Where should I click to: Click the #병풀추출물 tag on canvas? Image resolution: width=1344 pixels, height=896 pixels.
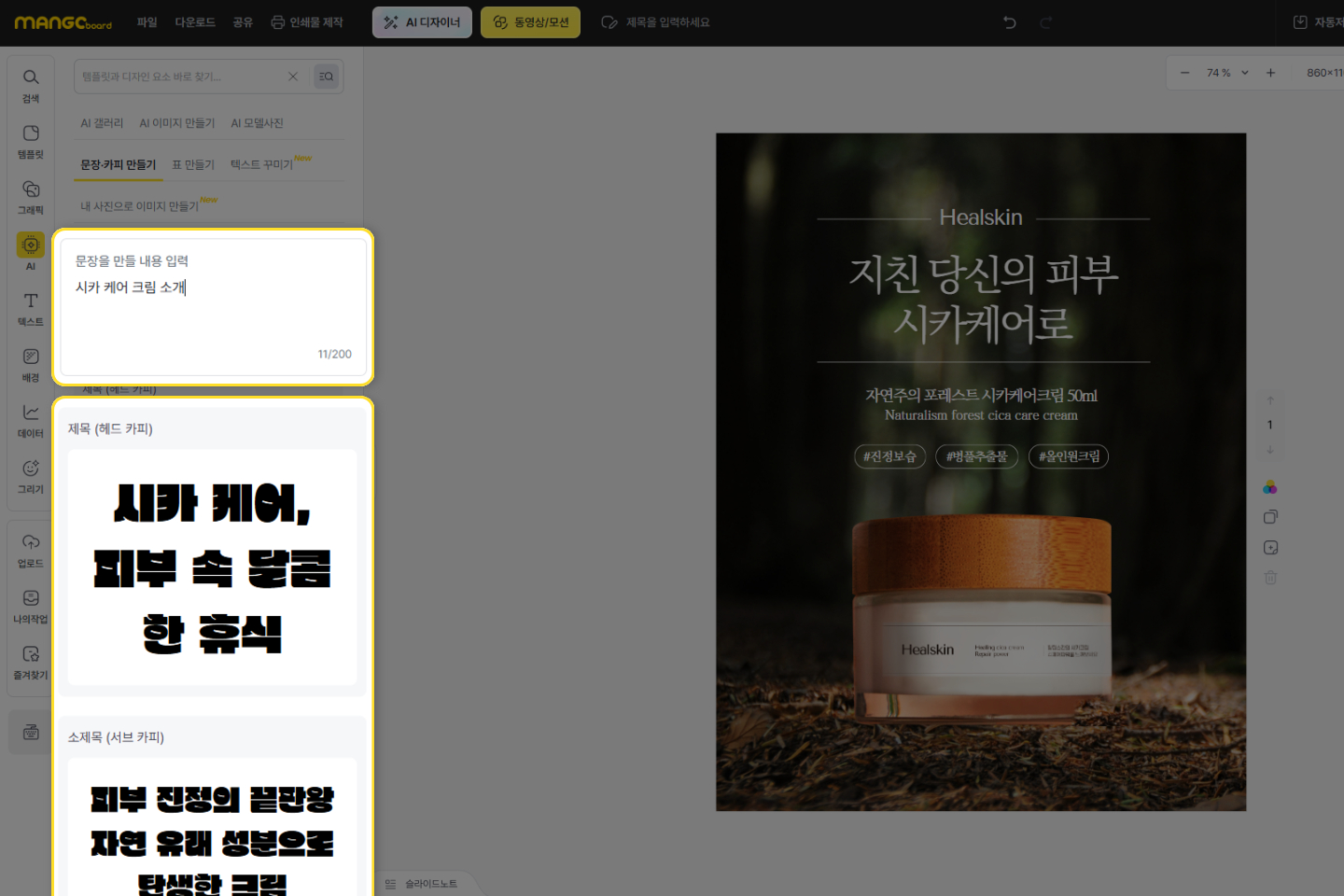click(x=977, y=456)
